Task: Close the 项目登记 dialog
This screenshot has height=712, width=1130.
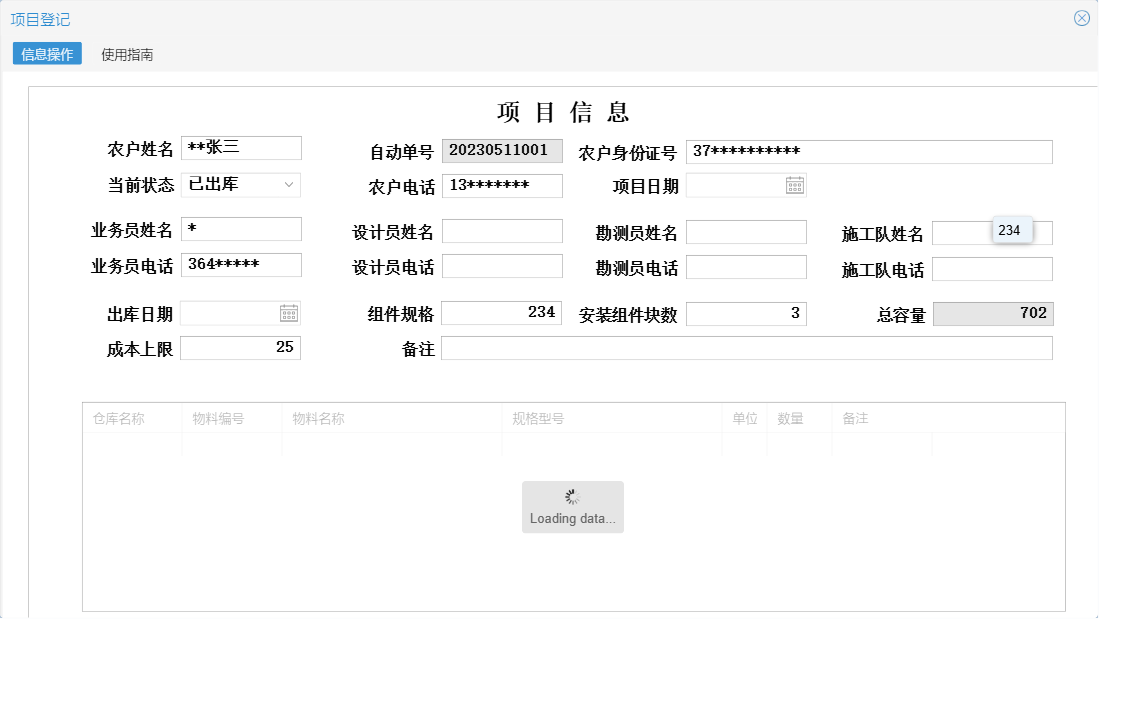Action: [1081, 17]
